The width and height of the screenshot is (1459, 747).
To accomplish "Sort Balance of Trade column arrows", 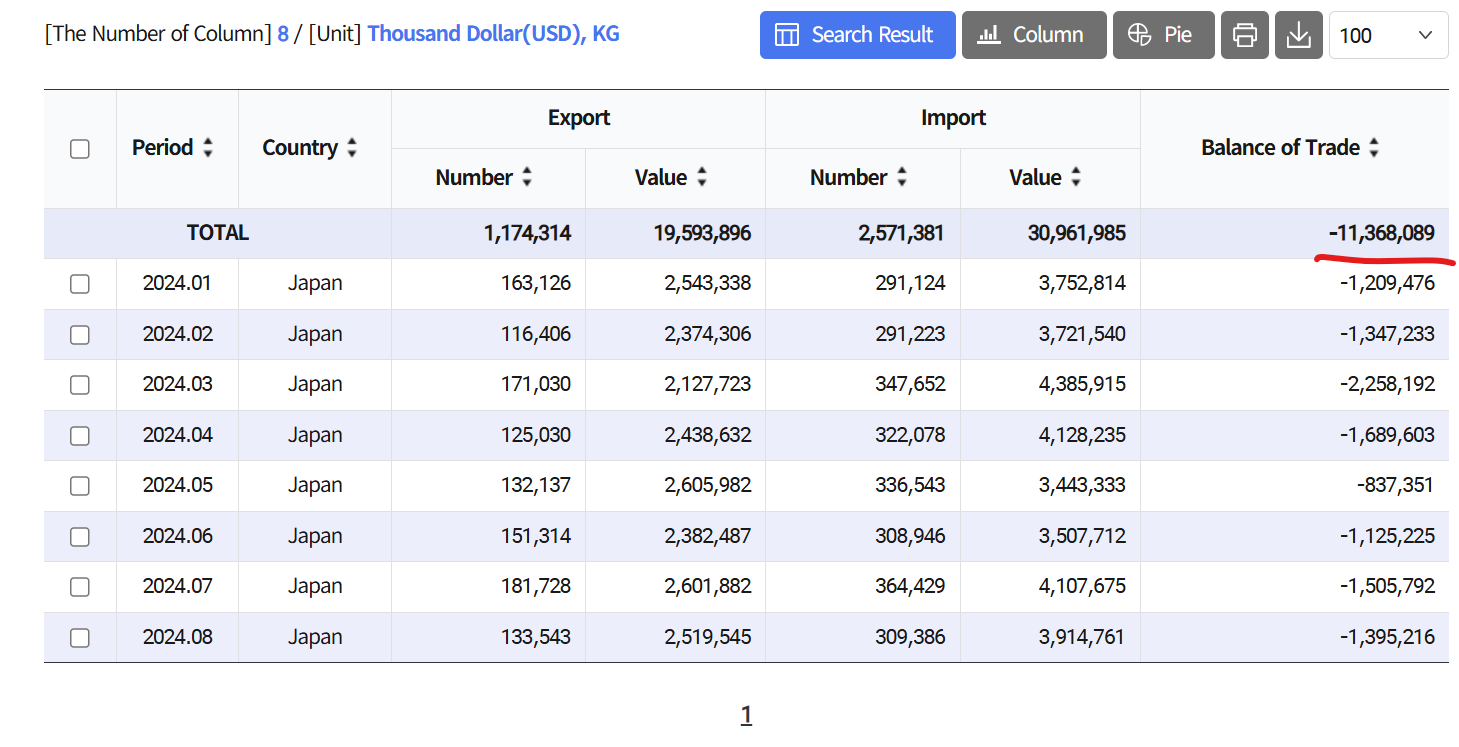I will pos(1374,148).
